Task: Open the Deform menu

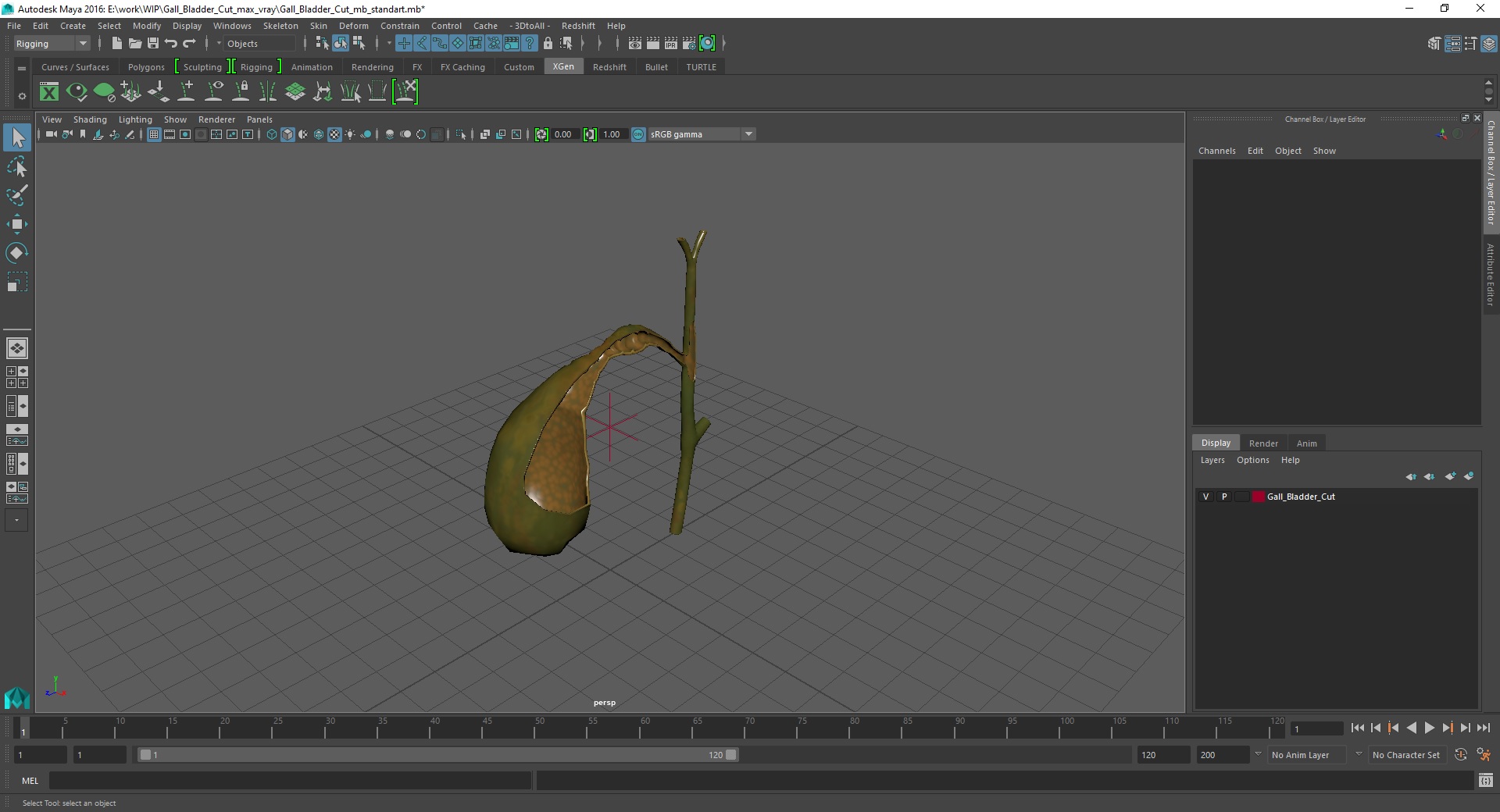Action: pos(353,26)
